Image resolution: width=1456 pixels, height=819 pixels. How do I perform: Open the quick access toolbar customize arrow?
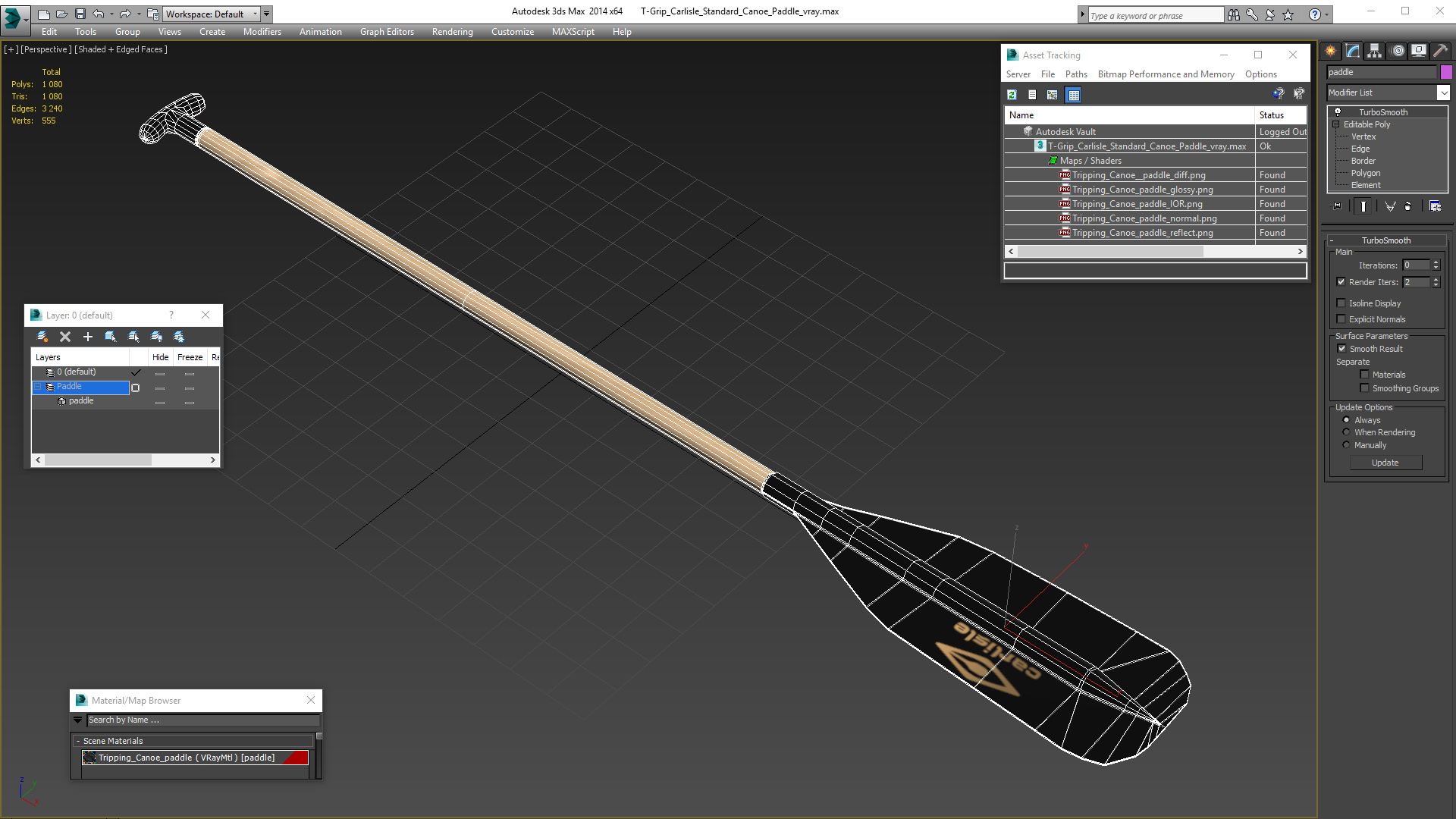point(267,14)
